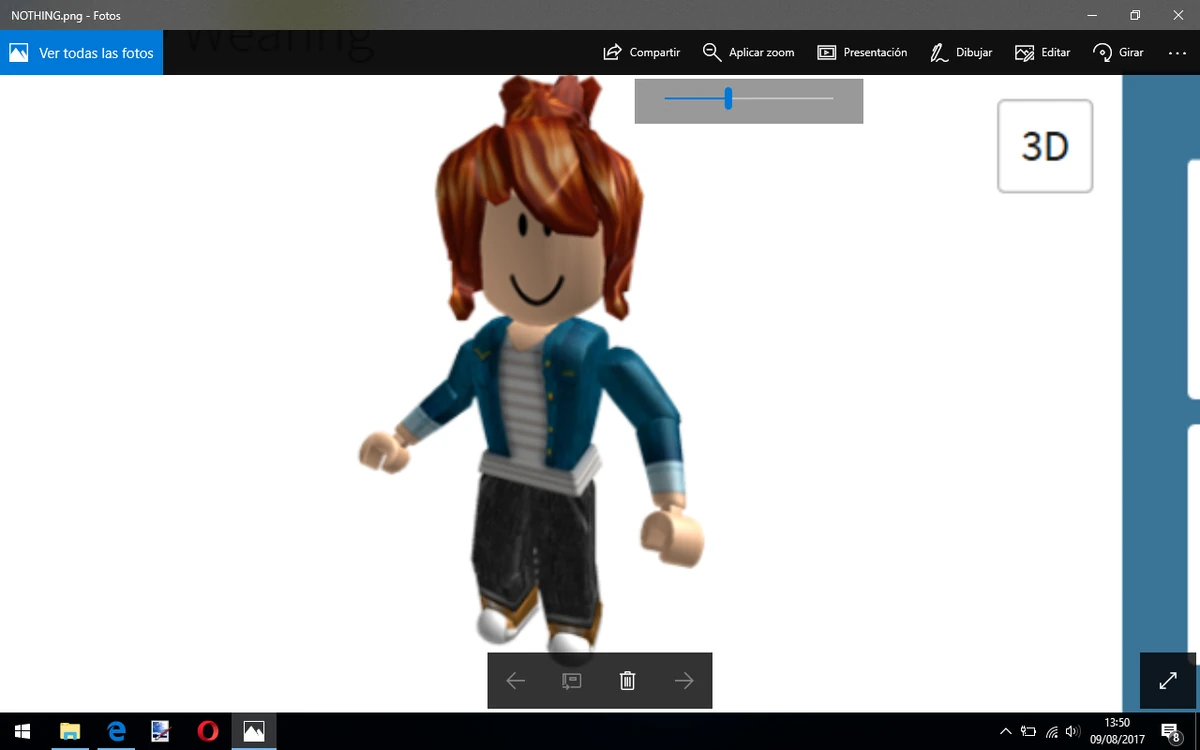1200x750 pixels.
Task: Open the ellipsis See more menu
Action: pos(1177,52)
